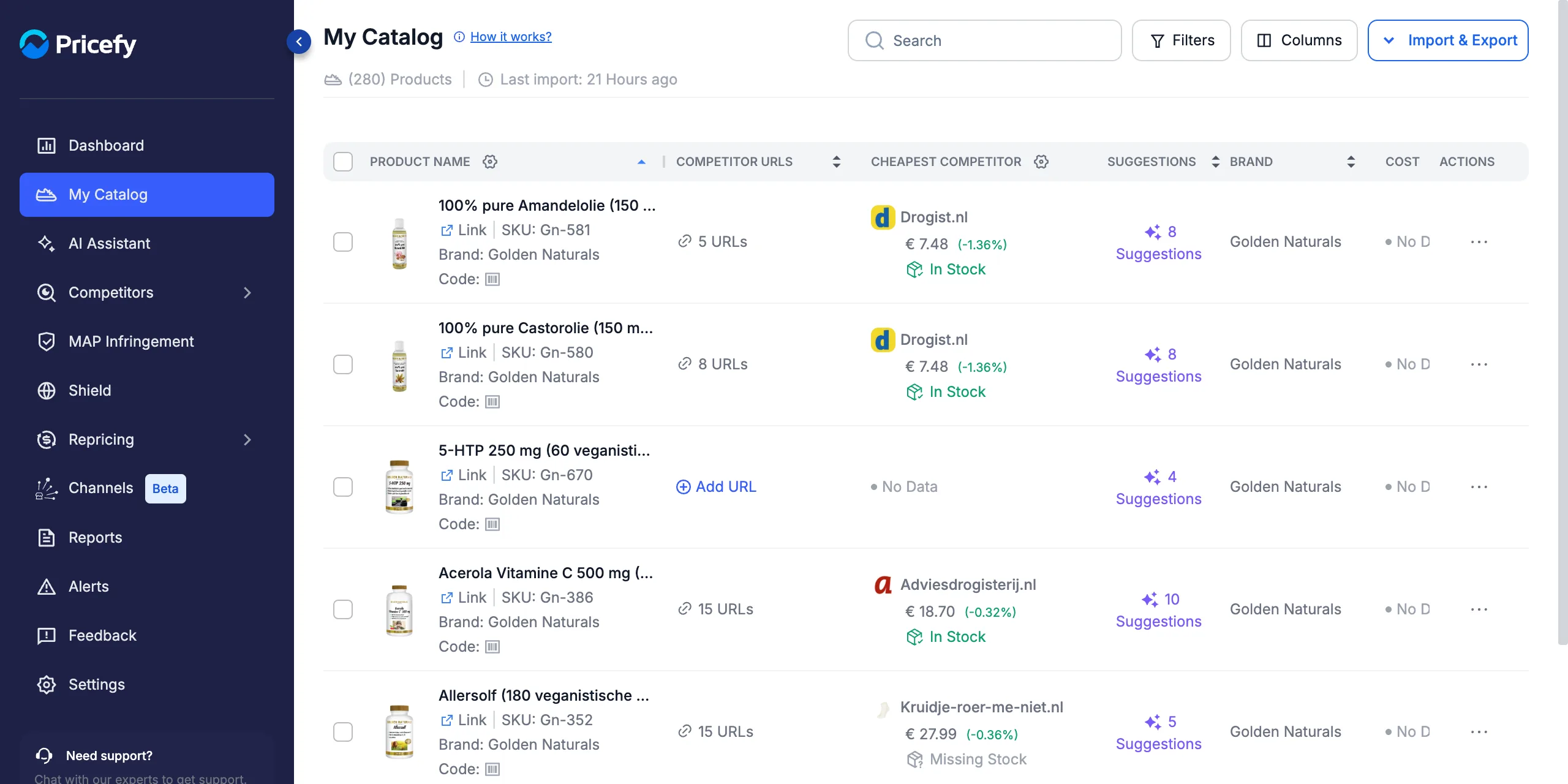Open the Filters panel
The height and width of the screenshot is (784, 1568).
[1181, 40]
